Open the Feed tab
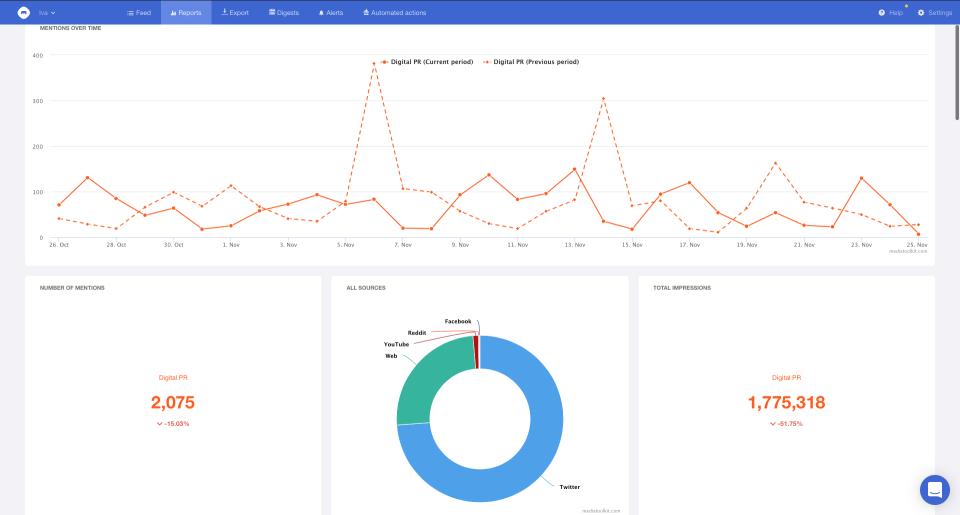Image resolution: width=960 pixels, height=515 pixels. coord(138,13)
